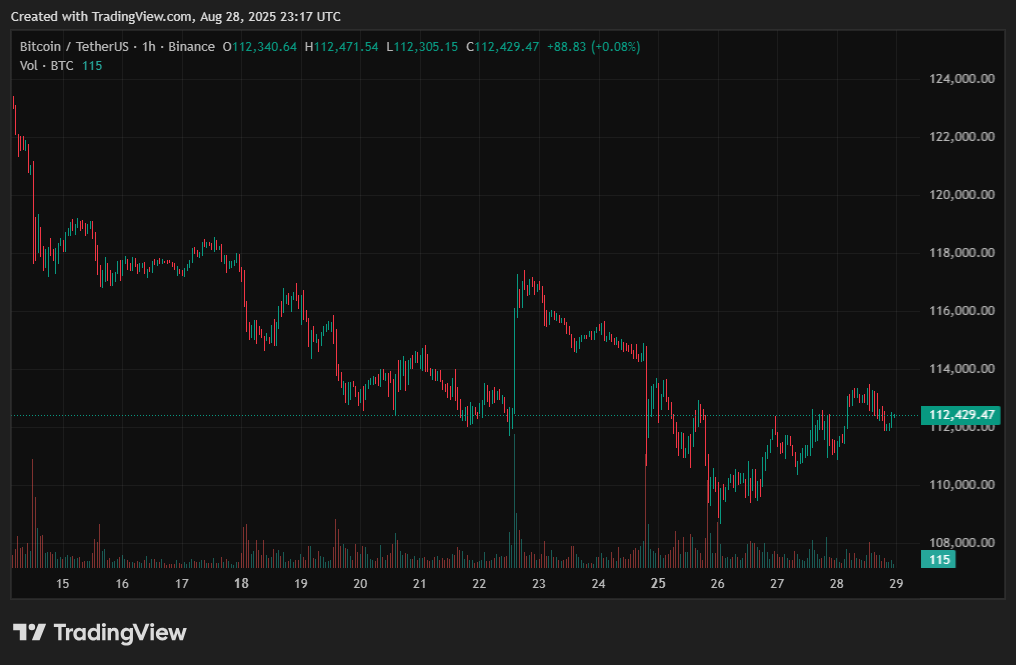Click date 20 on time axis
1016x665 pixels.
[x=360, y=584]
